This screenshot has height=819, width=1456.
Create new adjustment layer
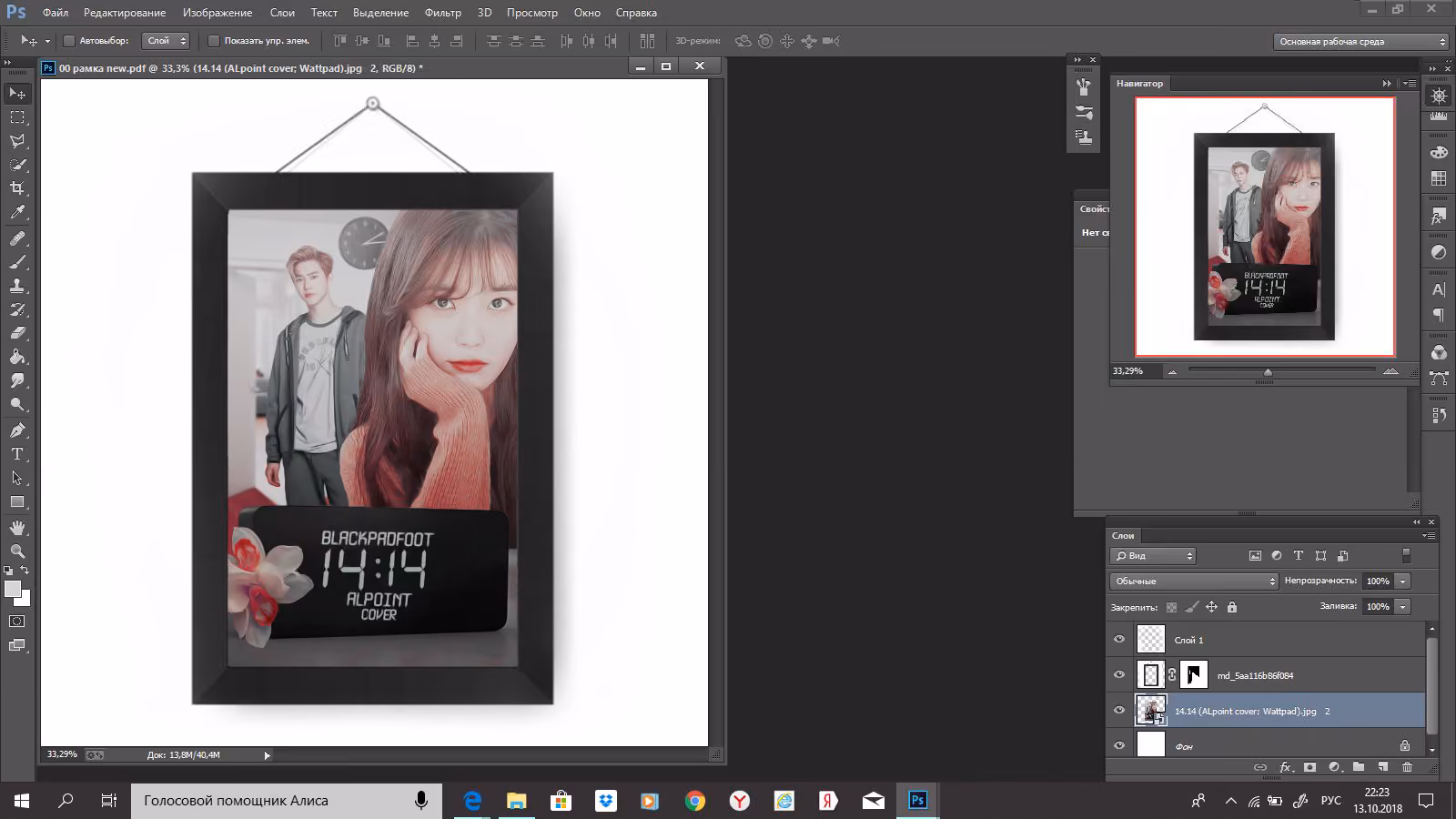(x=1334, y=767)
